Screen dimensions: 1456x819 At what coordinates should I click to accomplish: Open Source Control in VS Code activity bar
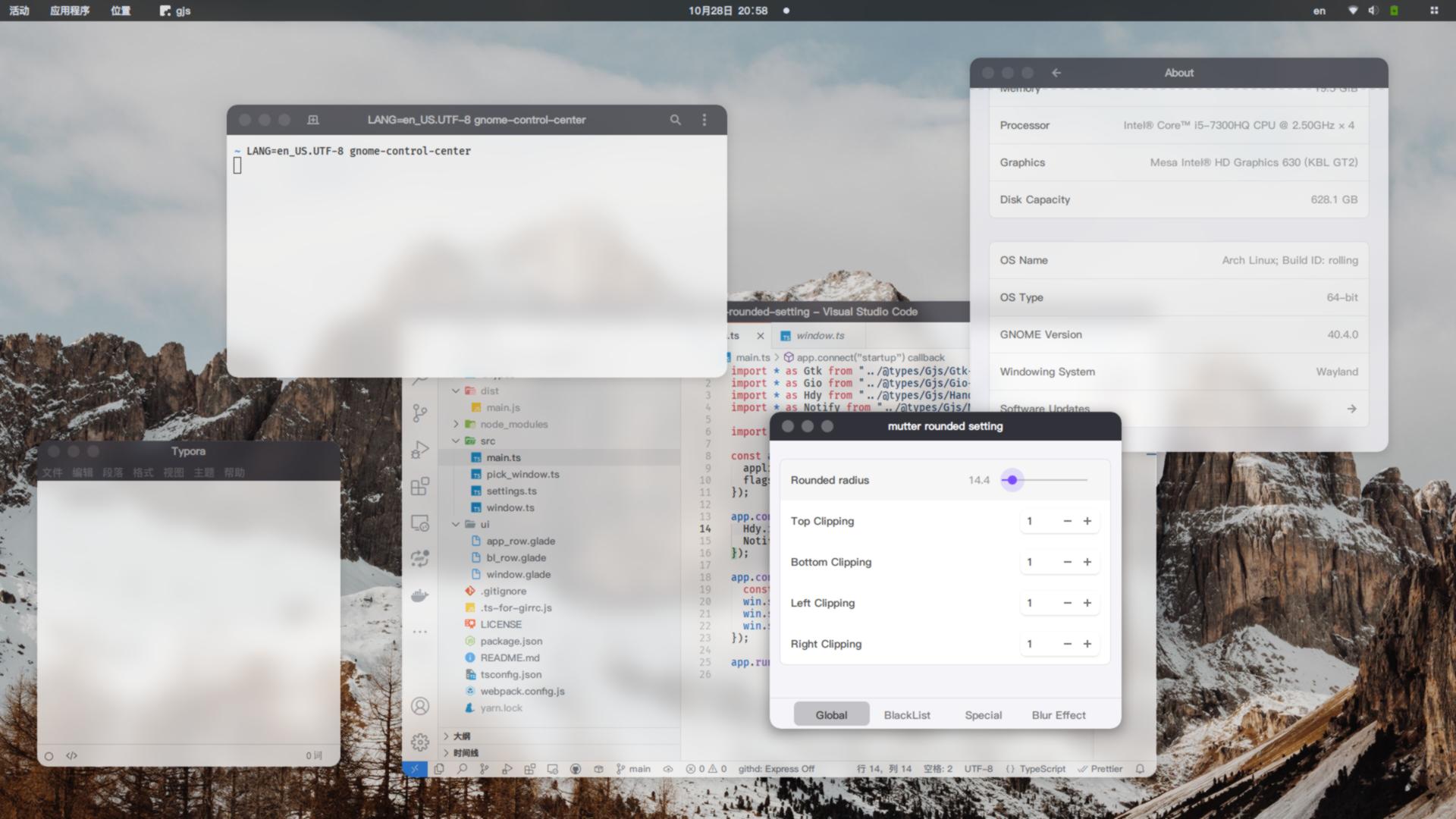point(419,413)
